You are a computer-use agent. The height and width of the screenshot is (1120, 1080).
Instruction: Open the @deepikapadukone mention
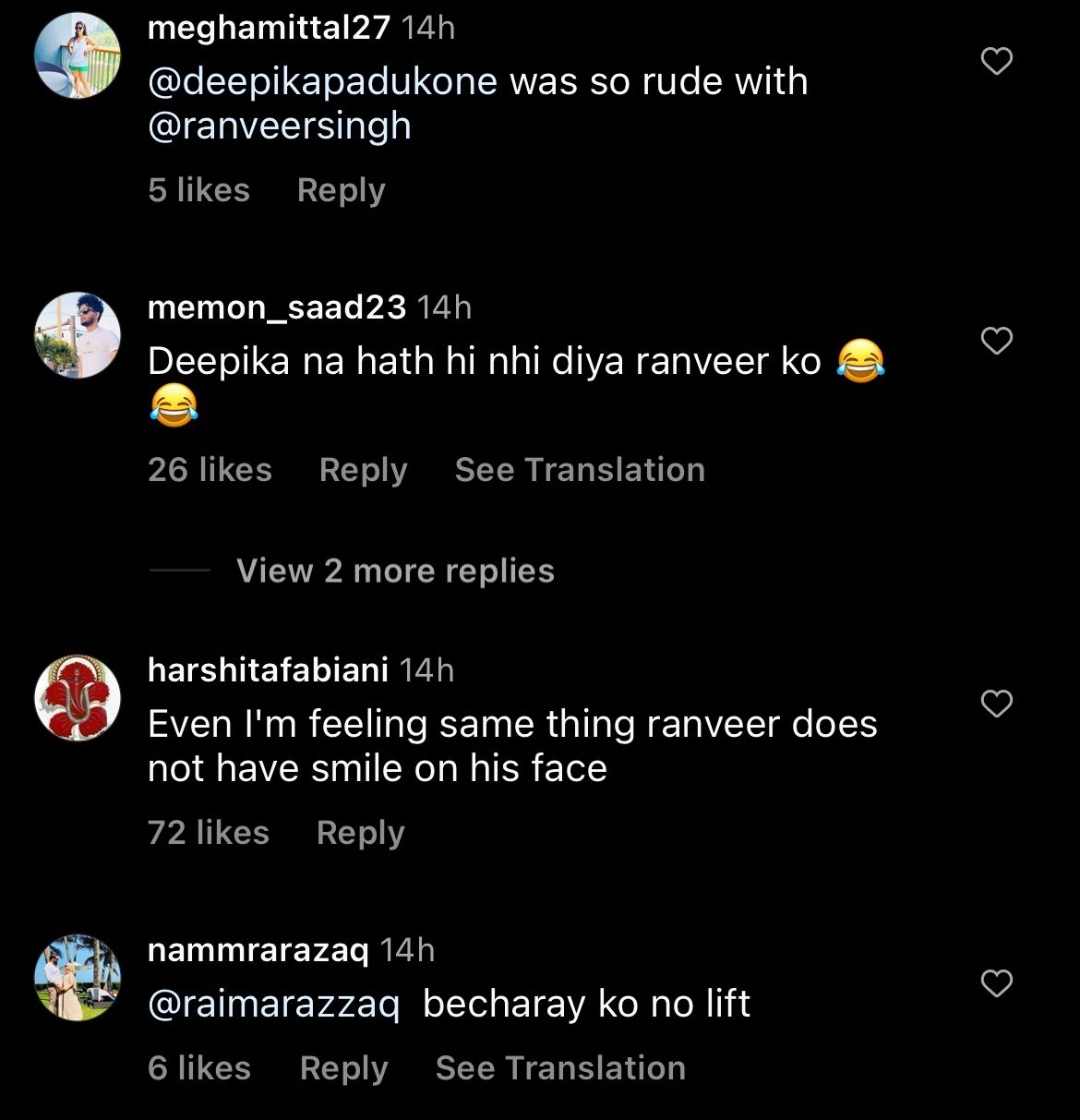click(322, 82)
